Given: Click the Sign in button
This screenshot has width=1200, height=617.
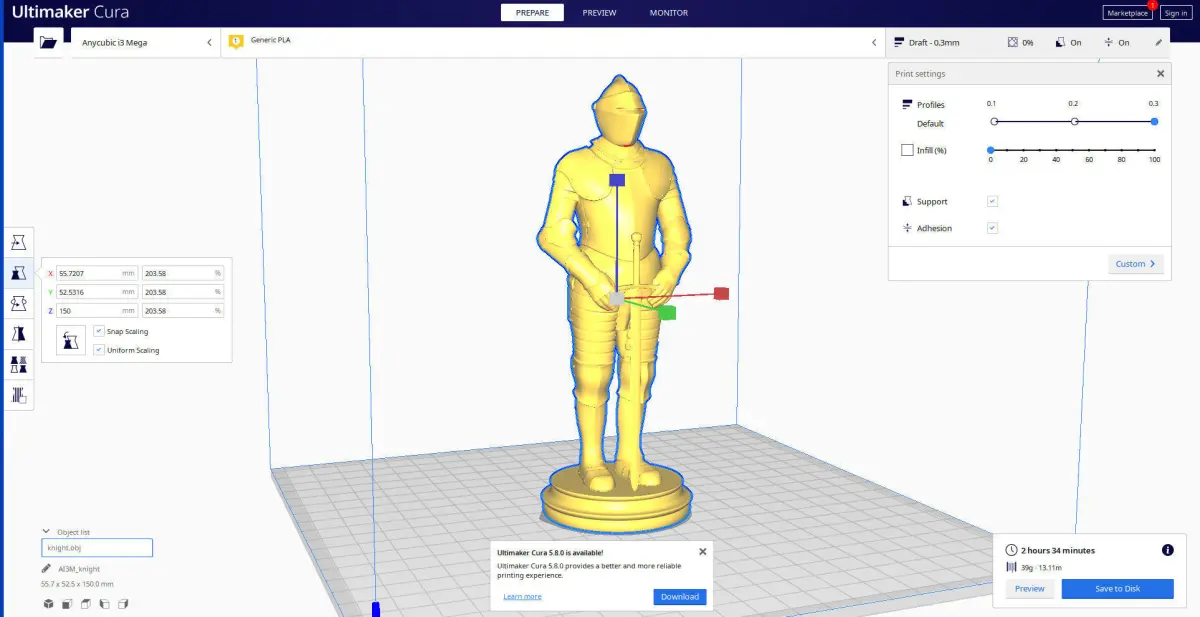Looking at the screenshot, I should click(x=1175, y=13).
